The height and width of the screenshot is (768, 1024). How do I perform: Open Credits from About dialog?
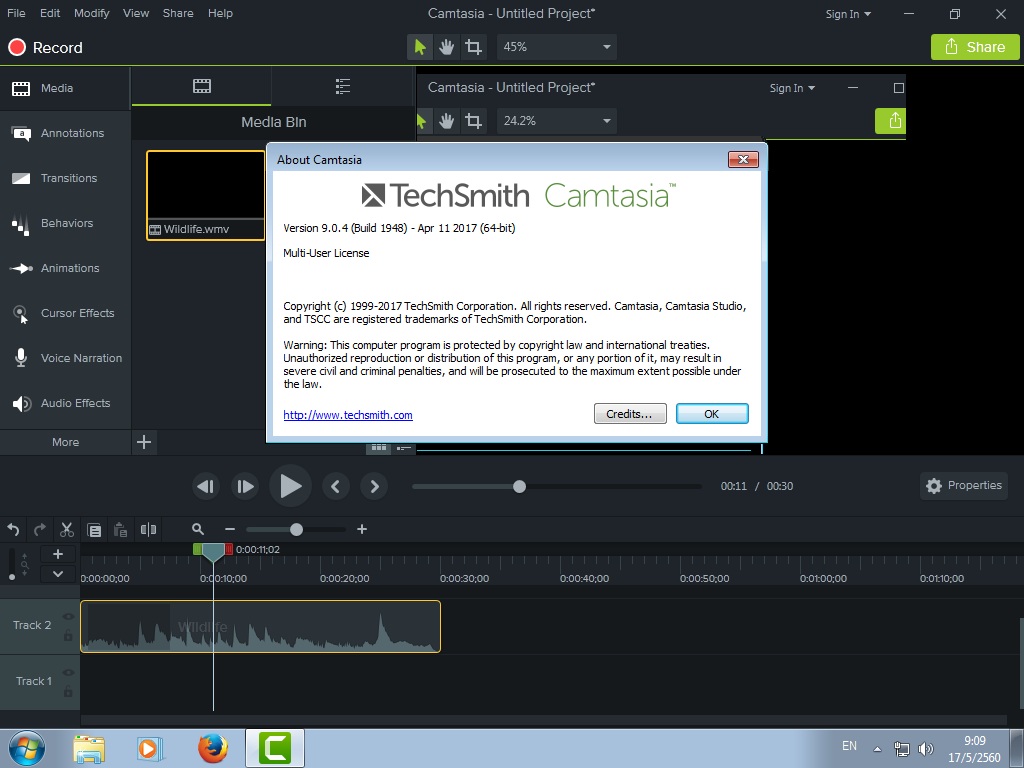pos(630,414)
